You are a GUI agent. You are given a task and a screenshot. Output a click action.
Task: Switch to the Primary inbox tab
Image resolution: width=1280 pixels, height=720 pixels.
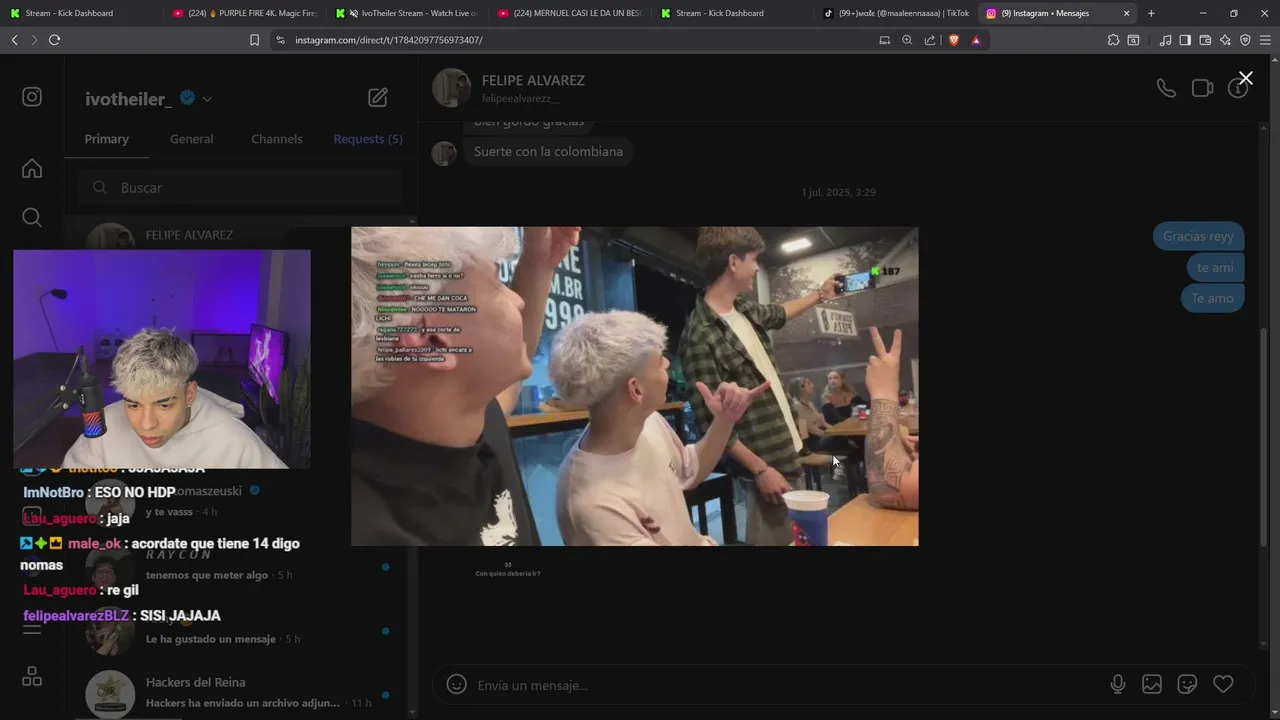(x=106, y=139)
